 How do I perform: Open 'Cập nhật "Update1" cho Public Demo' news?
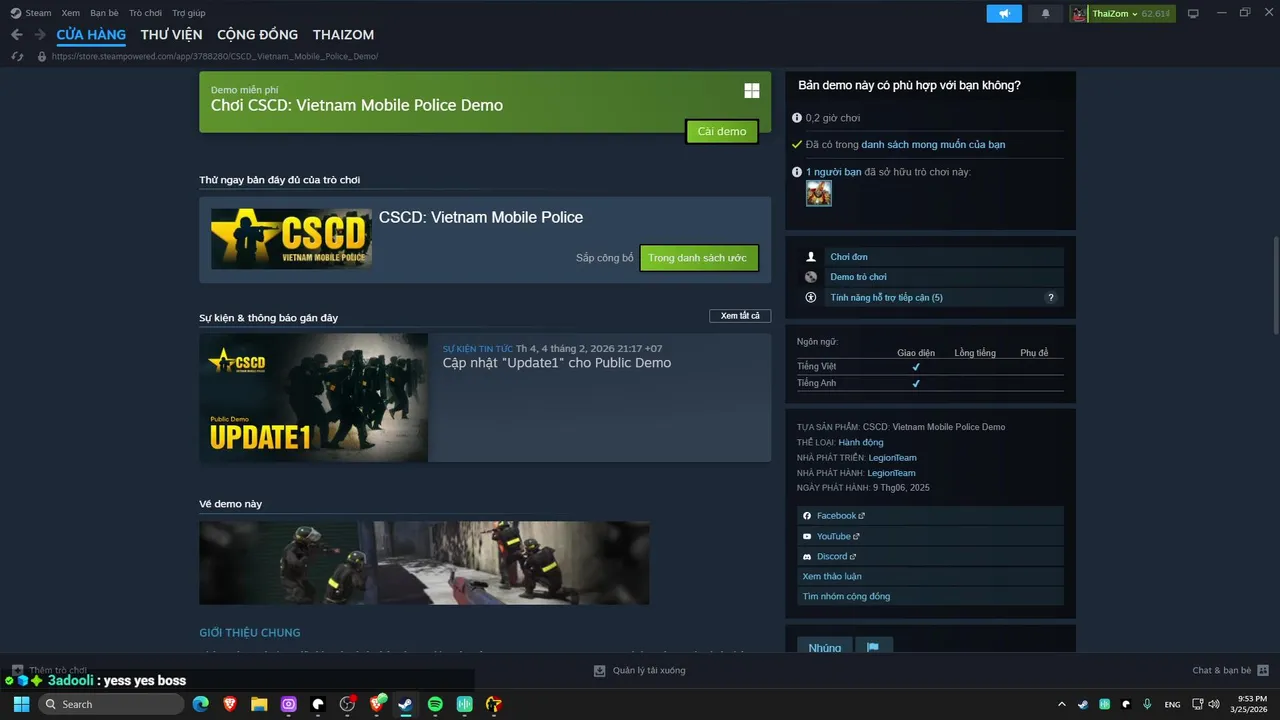click(557, 363)
